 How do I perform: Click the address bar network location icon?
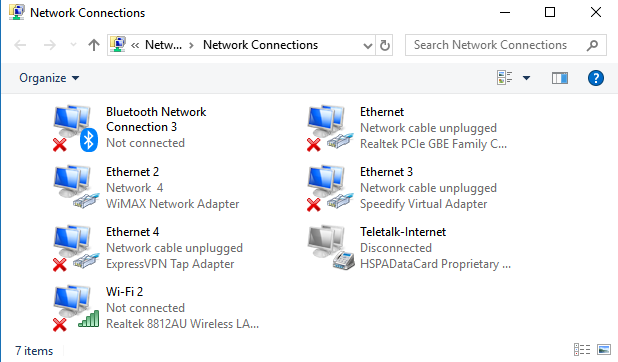(117, 45)
